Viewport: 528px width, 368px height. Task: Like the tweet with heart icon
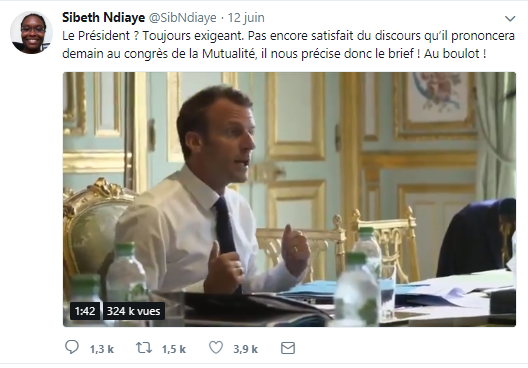216,348
